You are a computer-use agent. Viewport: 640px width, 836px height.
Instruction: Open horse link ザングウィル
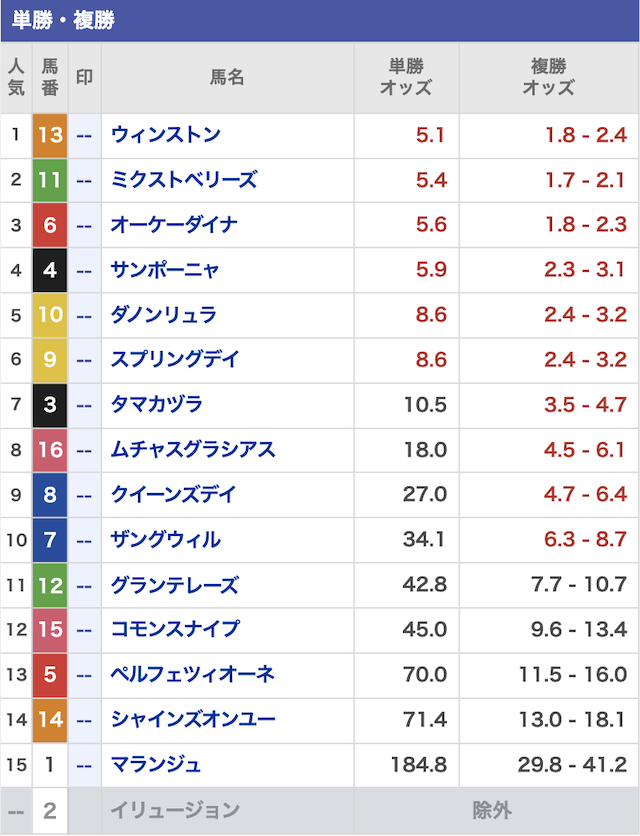(165, 540)
